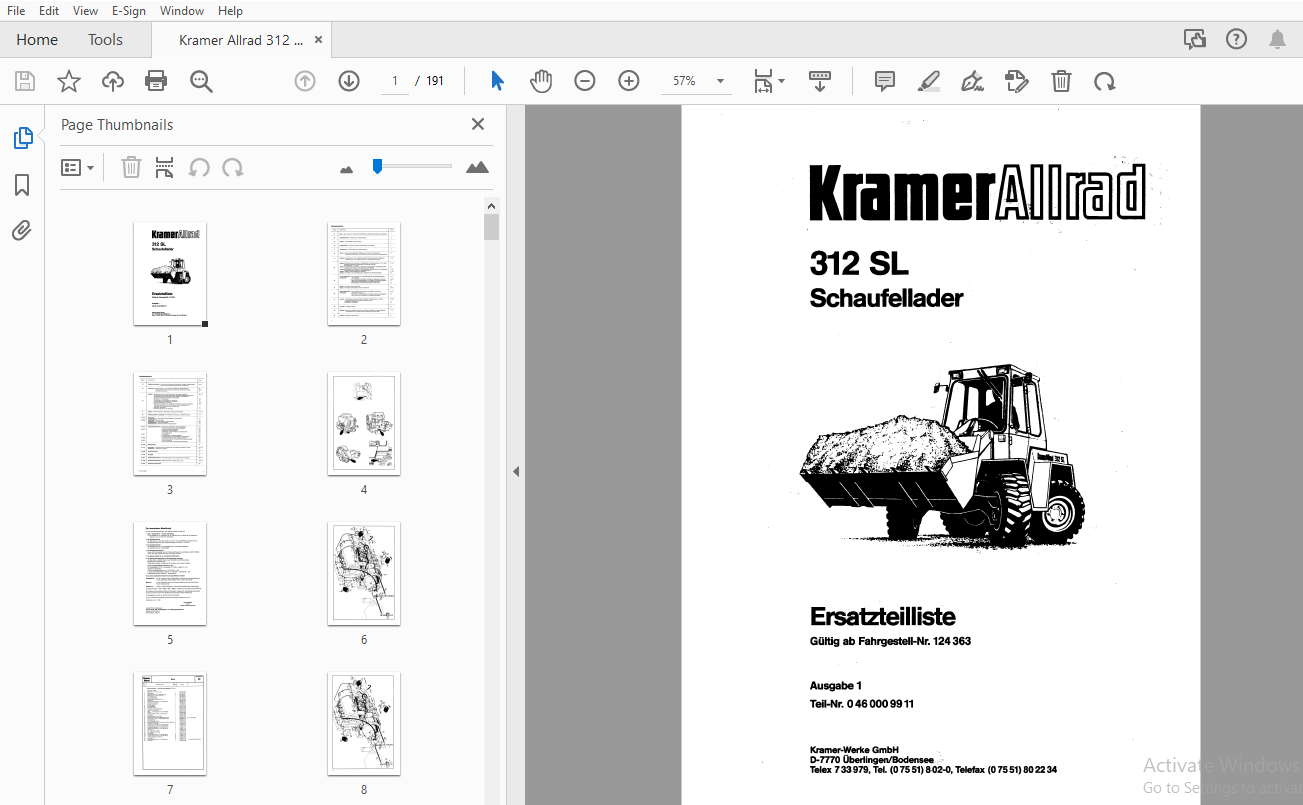The height and width of the screenshot is (805, 1303).
Task: Select the Kramer Allrad 312 document tab
Action: (x=240, y=40)
